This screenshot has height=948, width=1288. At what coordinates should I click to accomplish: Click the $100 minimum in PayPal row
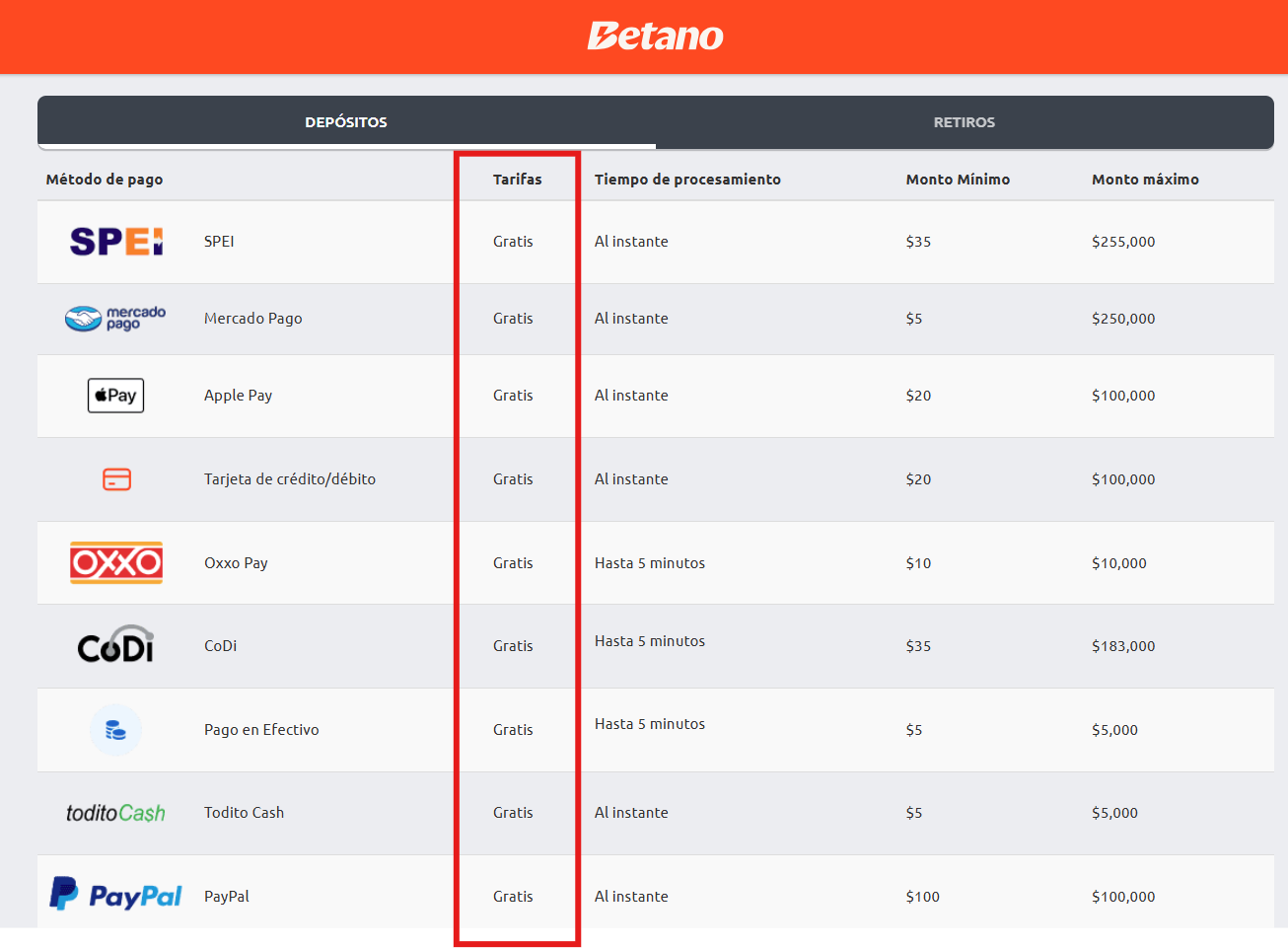[x=923, y=897]
